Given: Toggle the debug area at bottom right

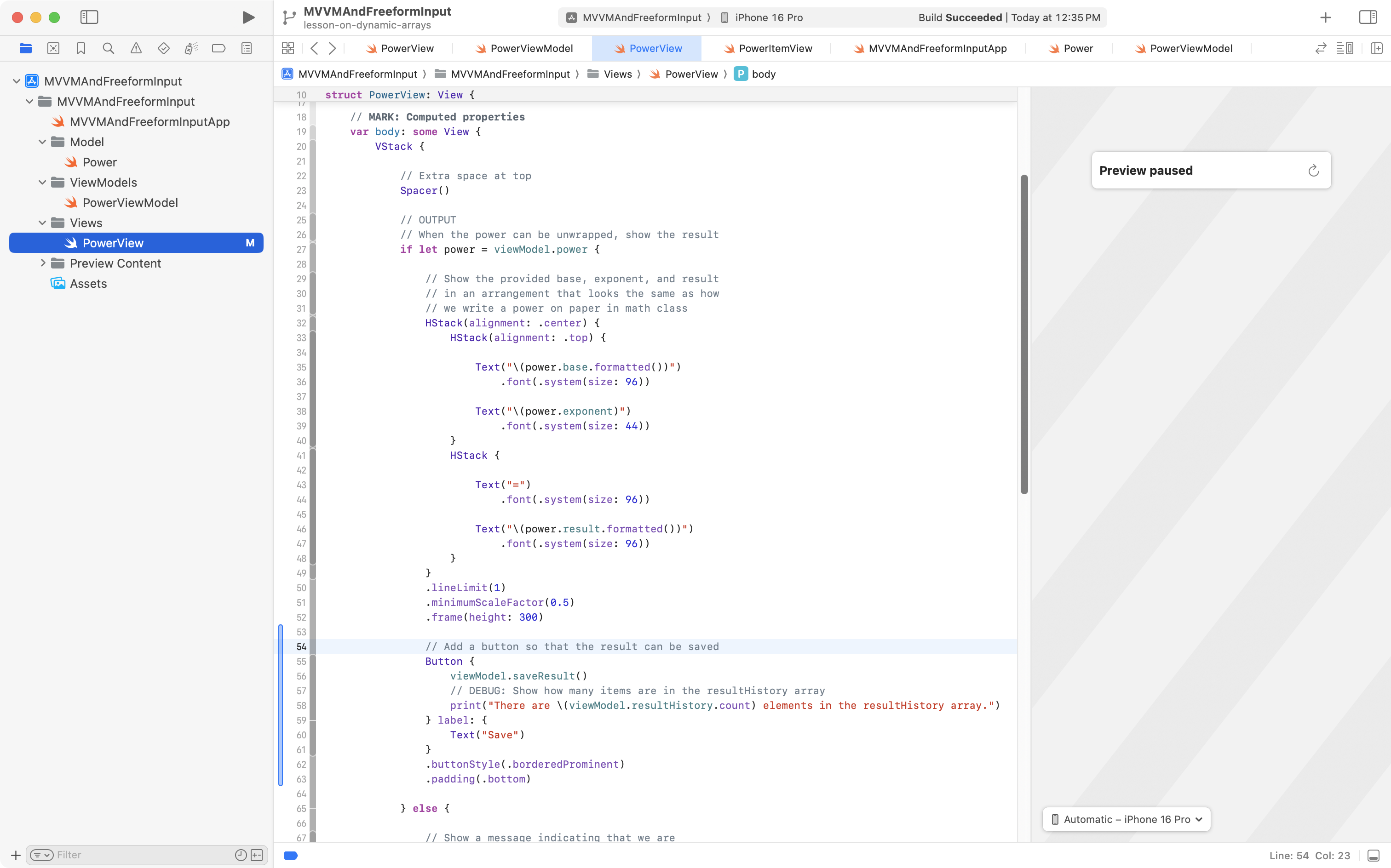Looking at the screenshot, I should tap(1373, 856).
